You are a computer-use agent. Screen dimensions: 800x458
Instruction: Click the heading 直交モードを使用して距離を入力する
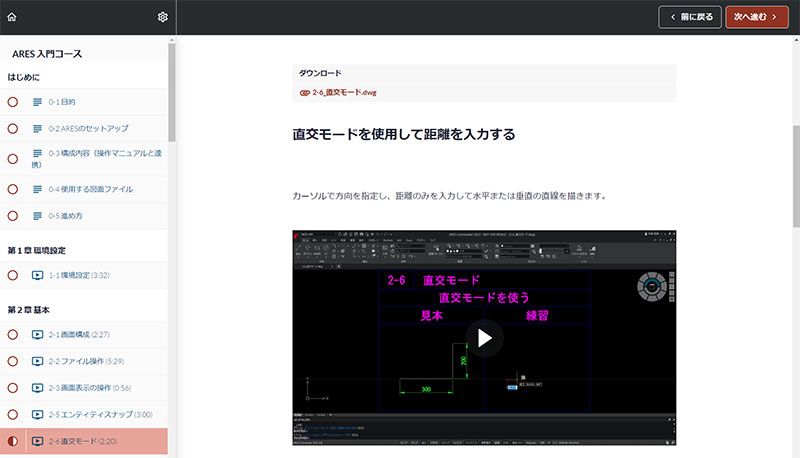(x=404, y=135)
